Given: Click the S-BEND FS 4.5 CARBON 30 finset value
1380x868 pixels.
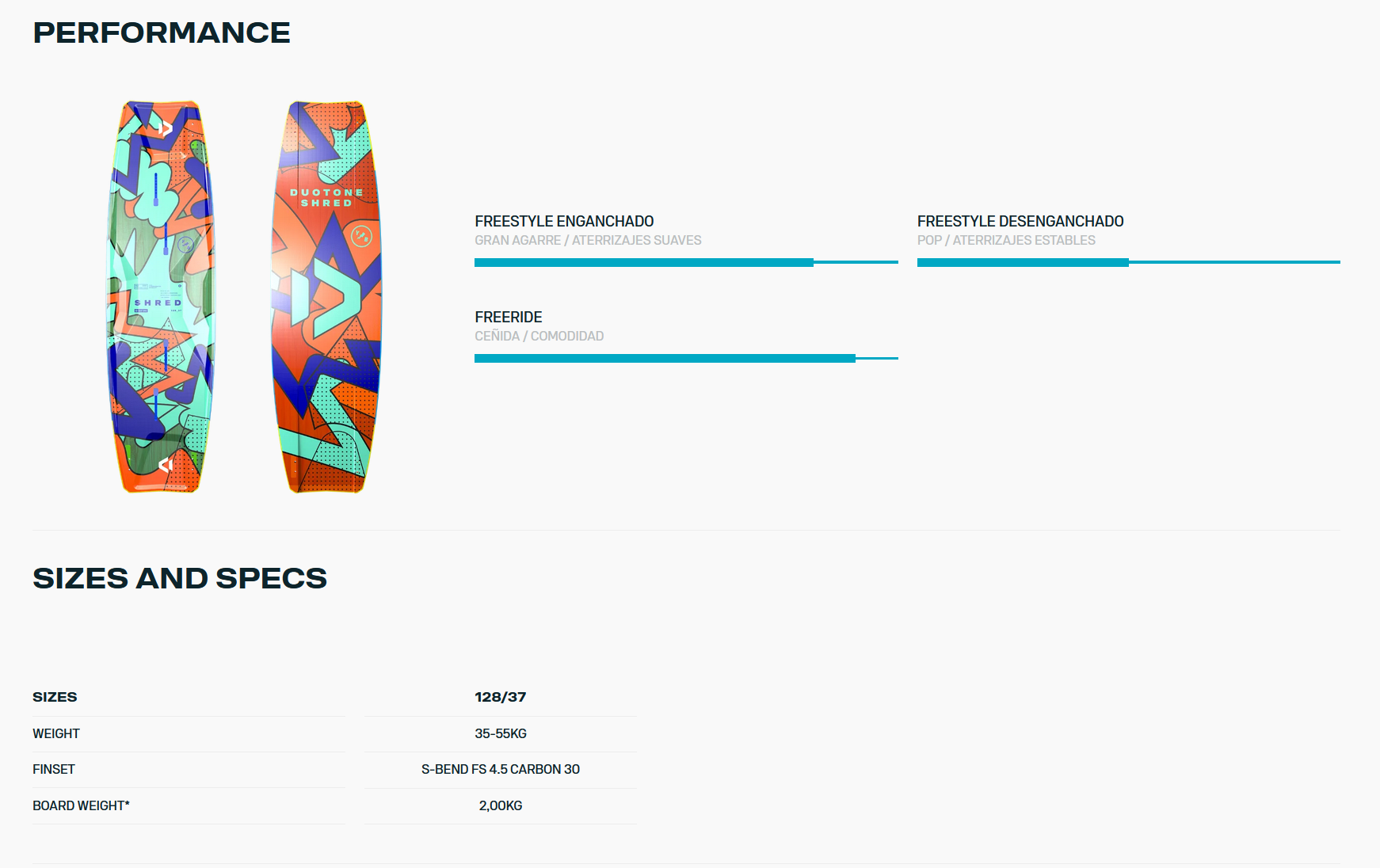Looking at the screenshot, I should point(501,769).
